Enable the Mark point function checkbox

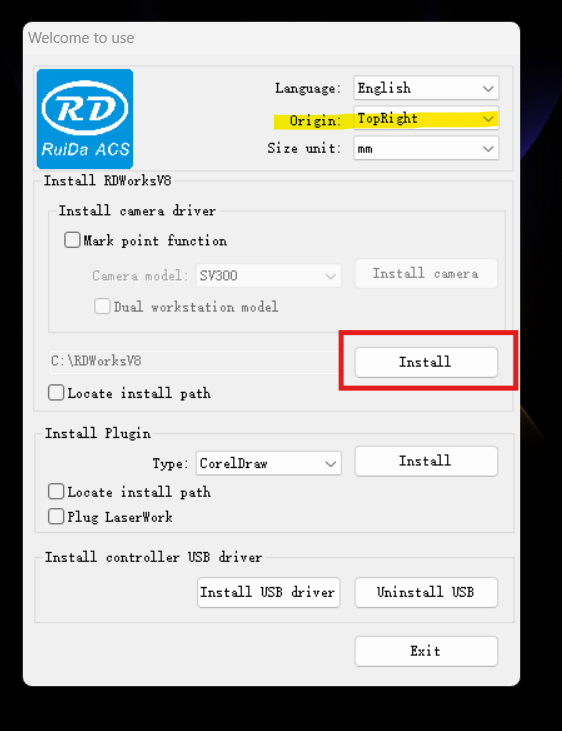coord(72,240)
